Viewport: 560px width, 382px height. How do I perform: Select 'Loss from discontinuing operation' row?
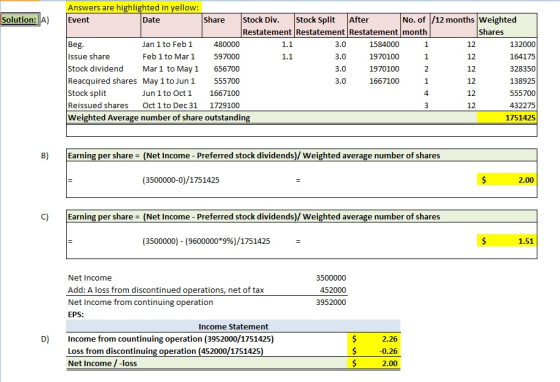tap(165, 351)
